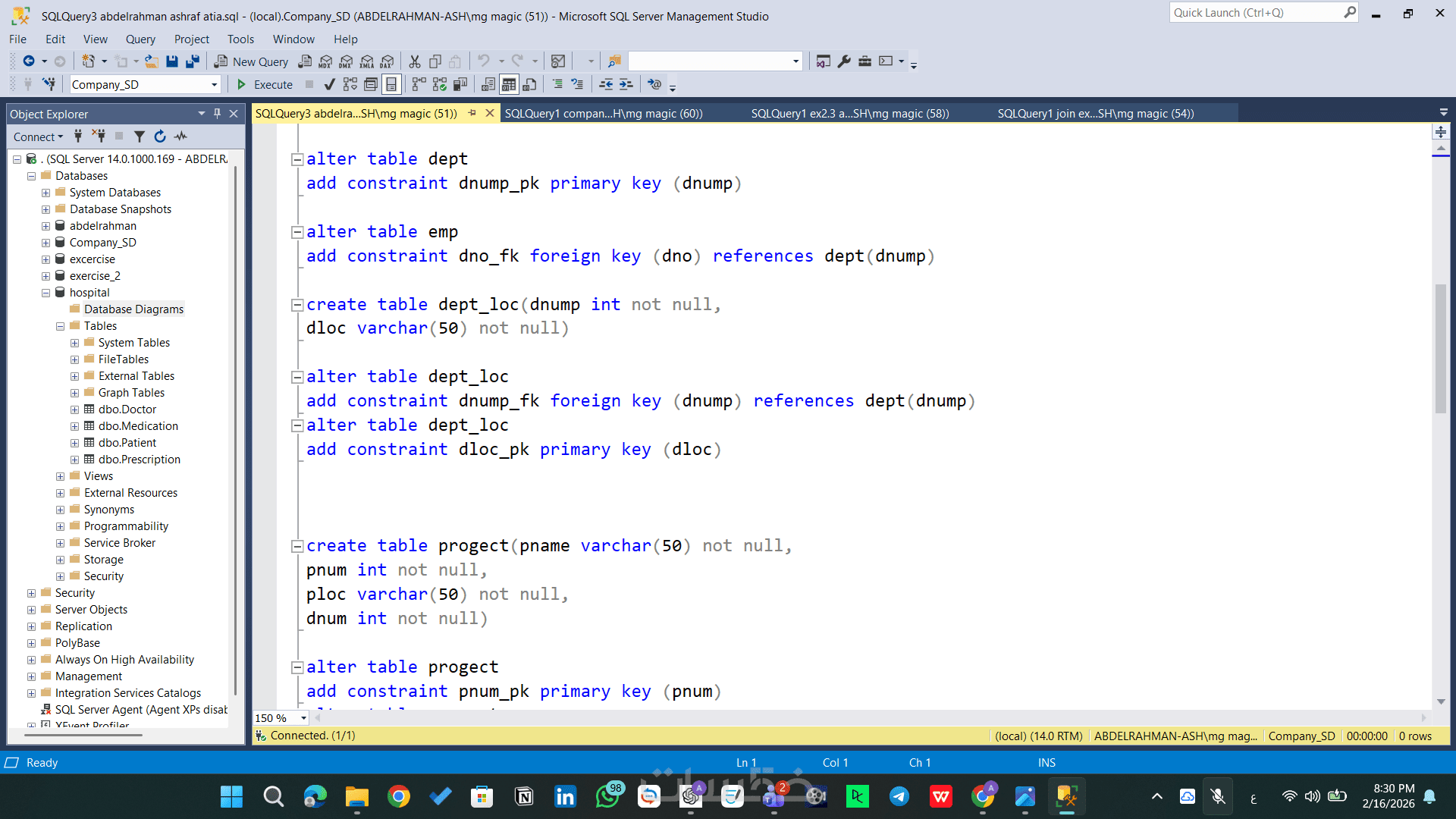Click the MDX query icon
The image size is (1456, 819).
click(x=325, y=61)
